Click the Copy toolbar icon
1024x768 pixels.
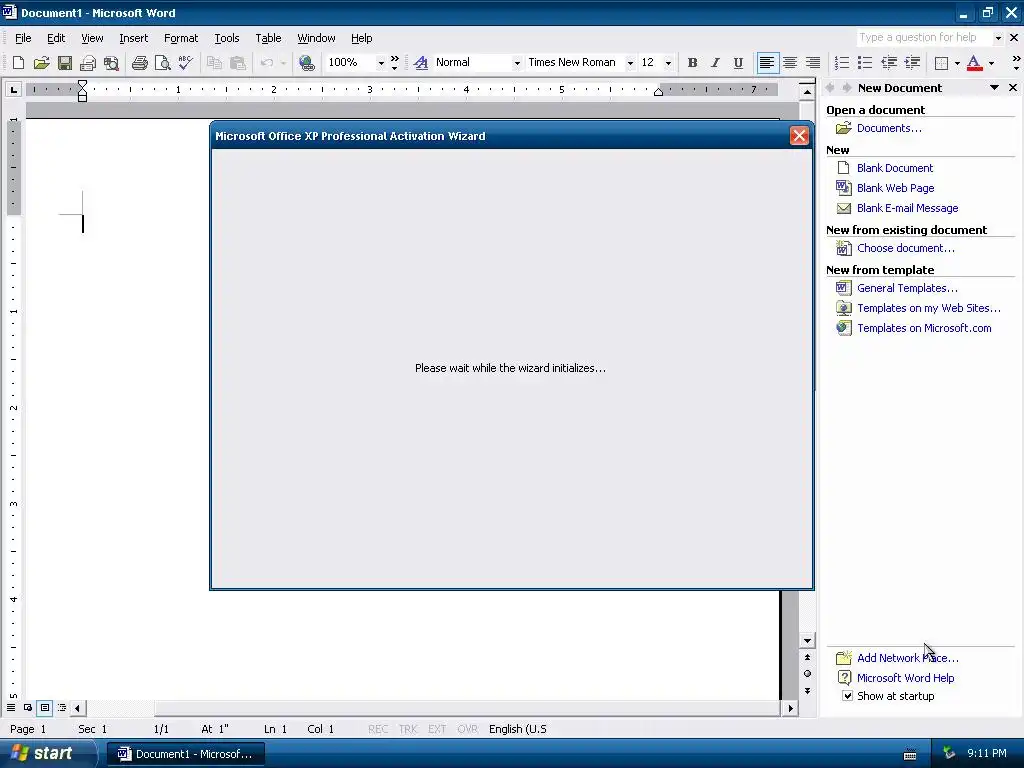[x=214, y=63]
